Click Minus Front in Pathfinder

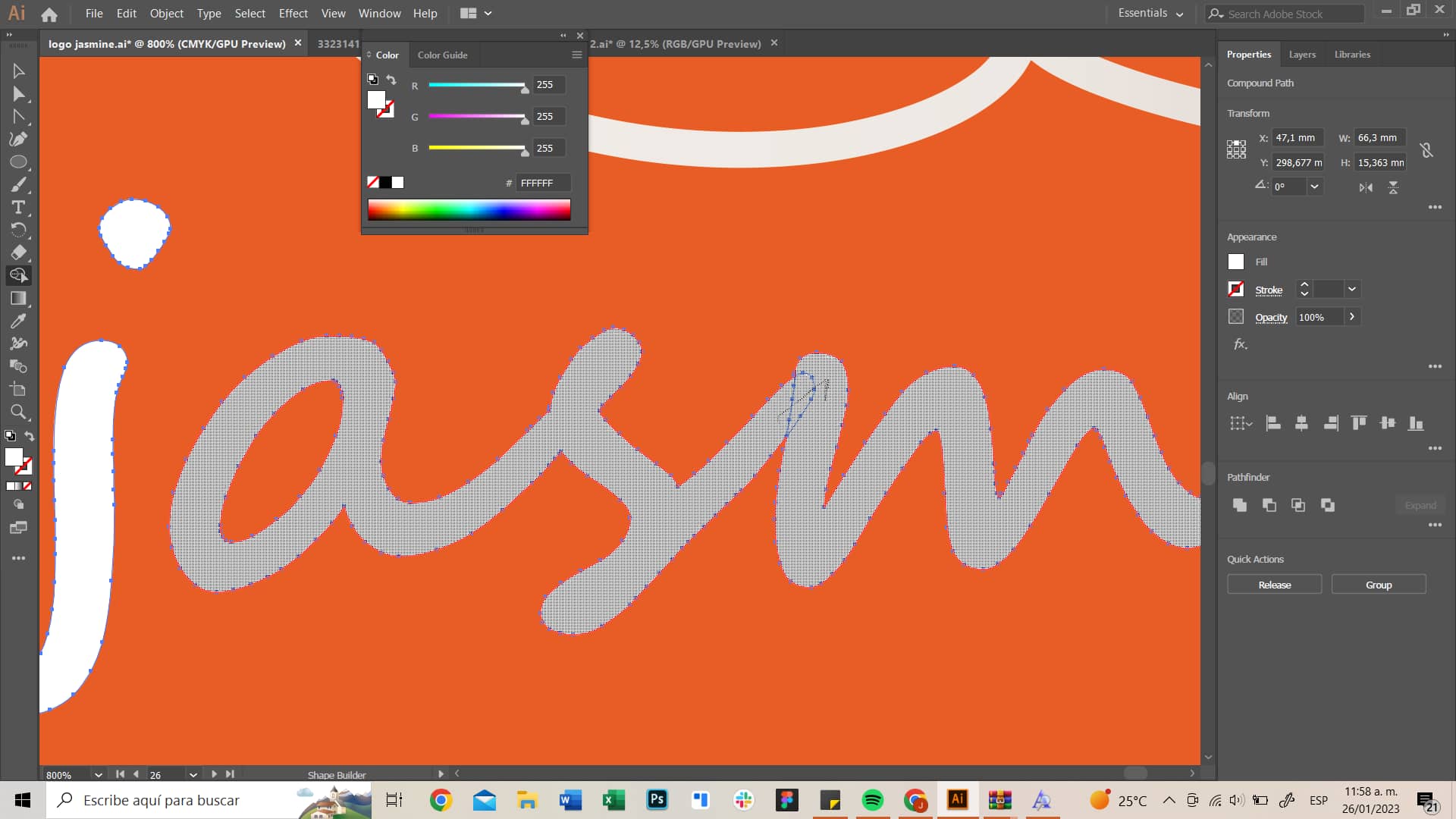(x=1269, y=505)
